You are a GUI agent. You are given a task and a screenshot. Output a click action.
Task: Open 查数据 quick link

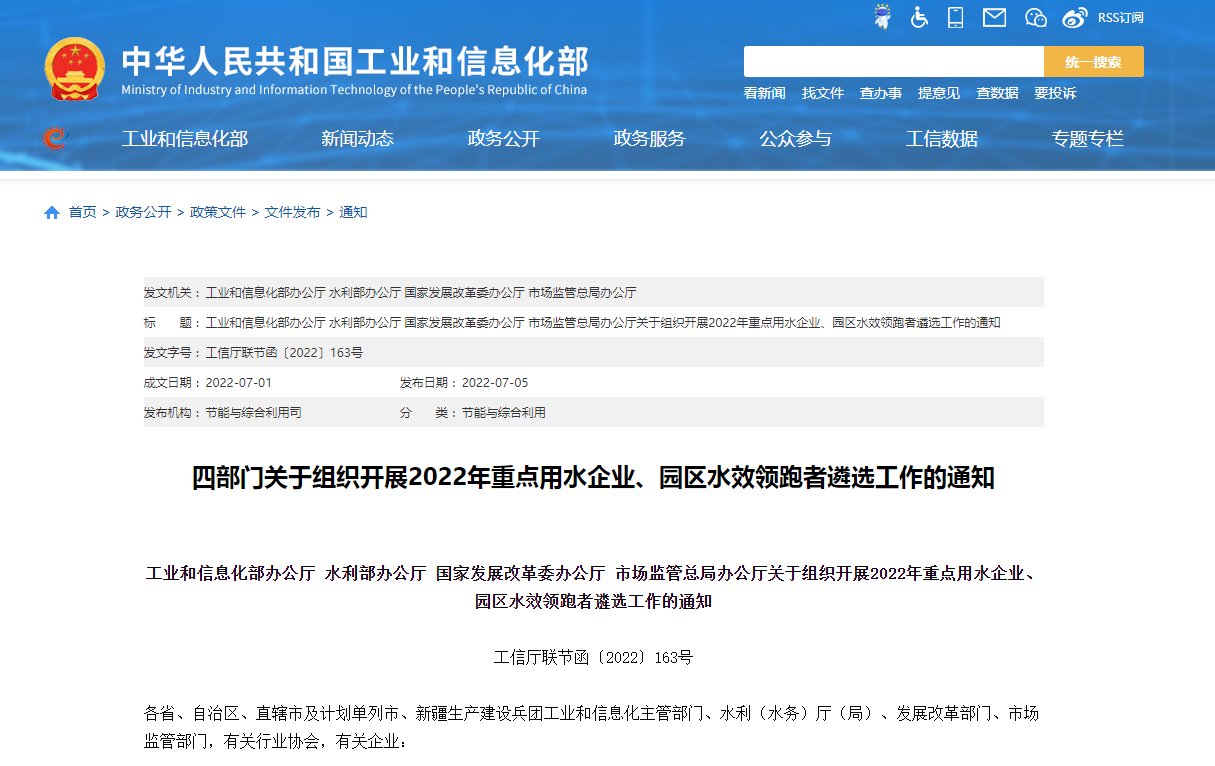click(997, 93)
